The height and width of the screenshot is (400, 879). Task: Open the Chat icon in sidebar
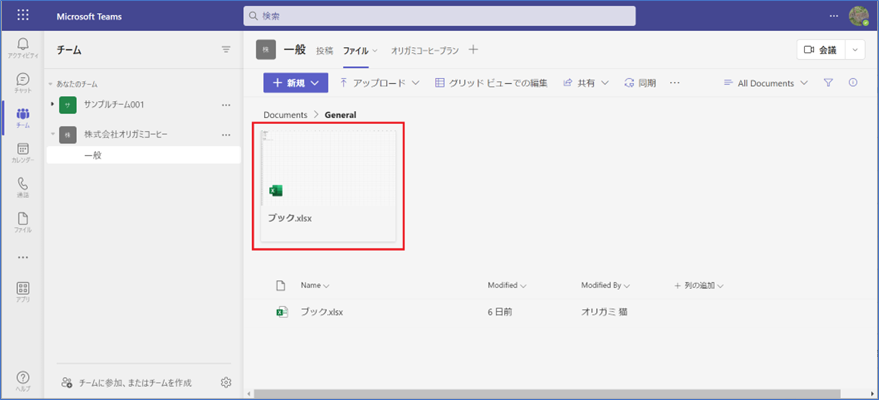point(22,83)
